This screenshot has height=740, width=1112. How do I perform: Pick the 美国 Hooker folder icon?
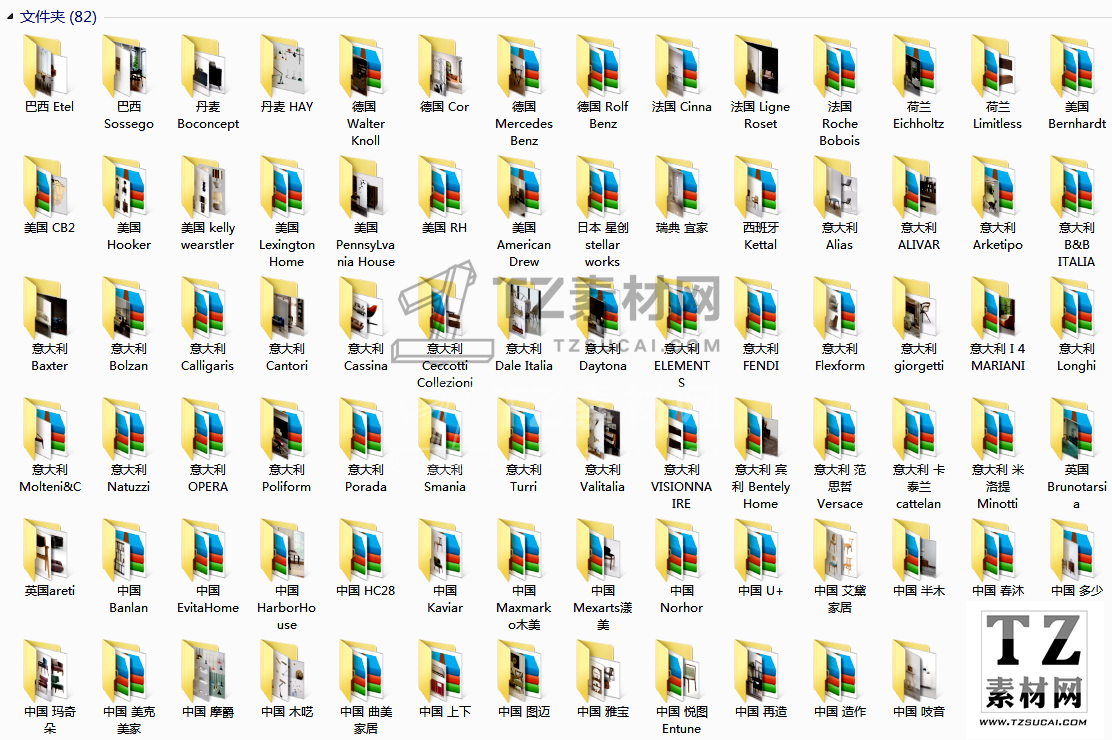[x=126, y=187]
